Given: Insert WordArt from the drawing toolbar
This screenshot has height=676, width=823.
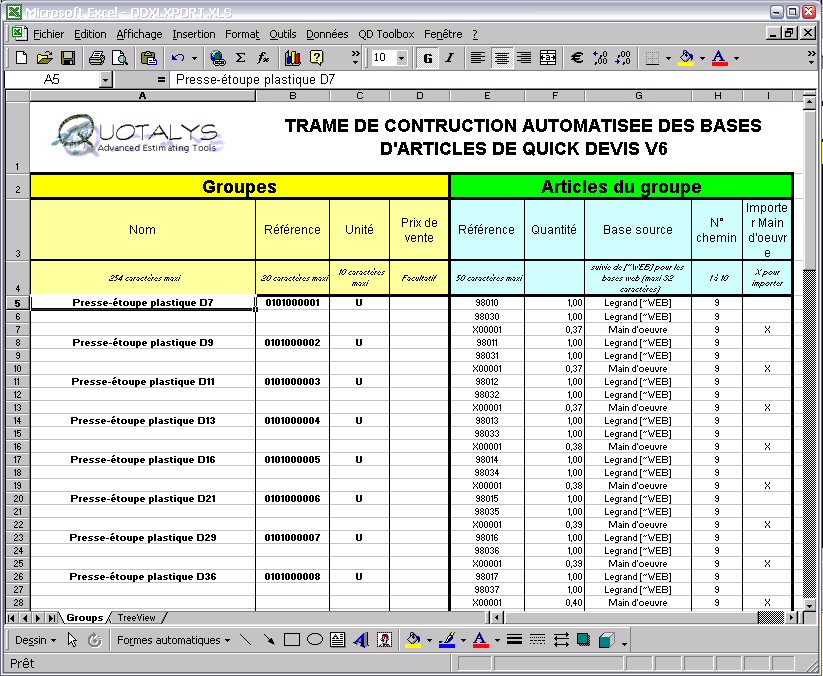Looking at the screenshot, I should (359, 640).
